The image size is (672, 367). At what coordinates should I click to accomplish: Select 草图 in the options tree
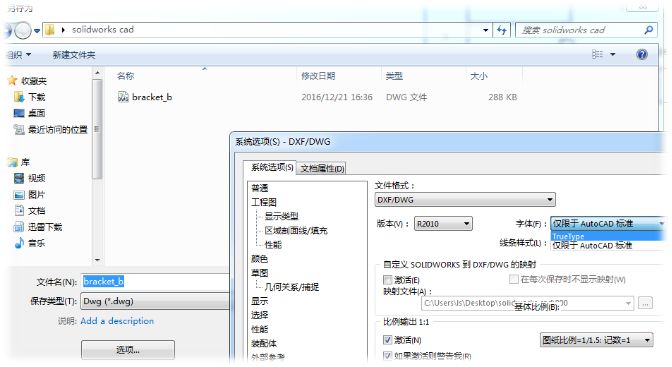[260, 273]
